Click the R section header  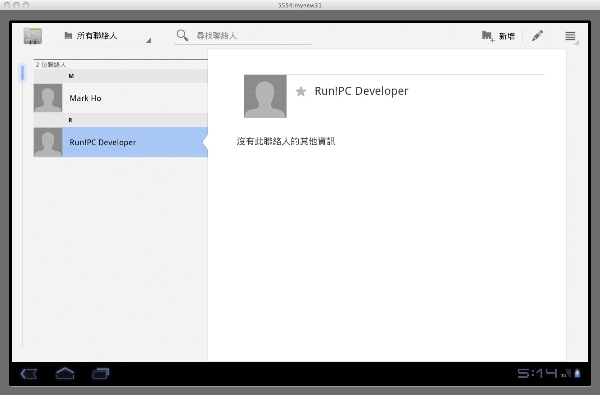click(x=121, y=120)
